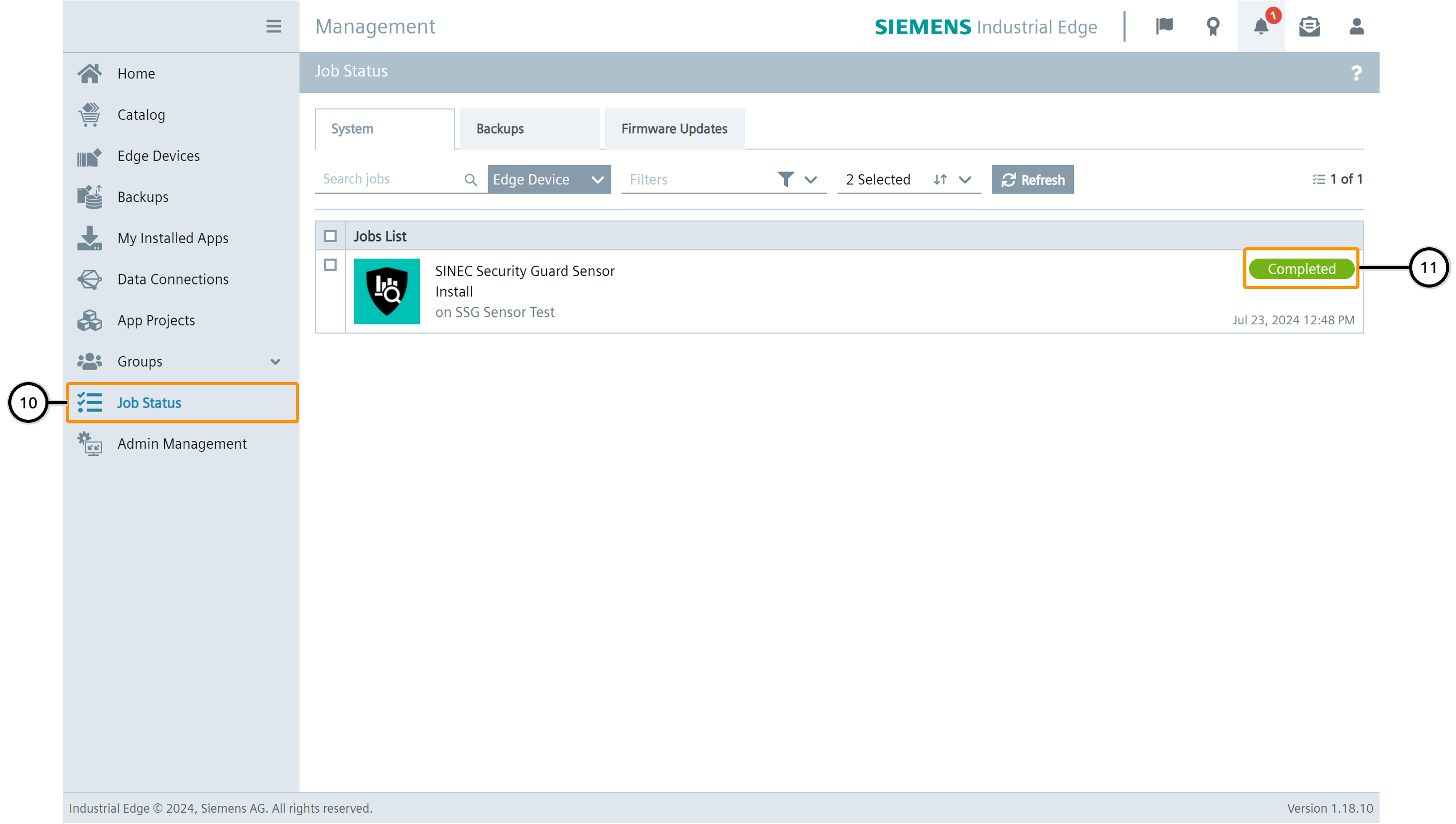
Task: Click the SINEC Security Guard app thumbnail
Action: point(387,291)
